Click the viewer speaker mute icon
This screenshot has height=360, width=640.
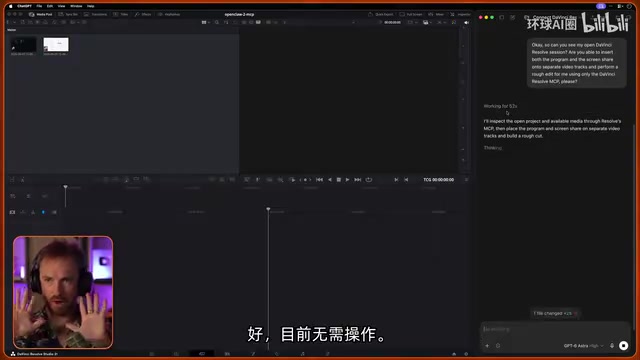pyautogui.click(x=466, y=22)
